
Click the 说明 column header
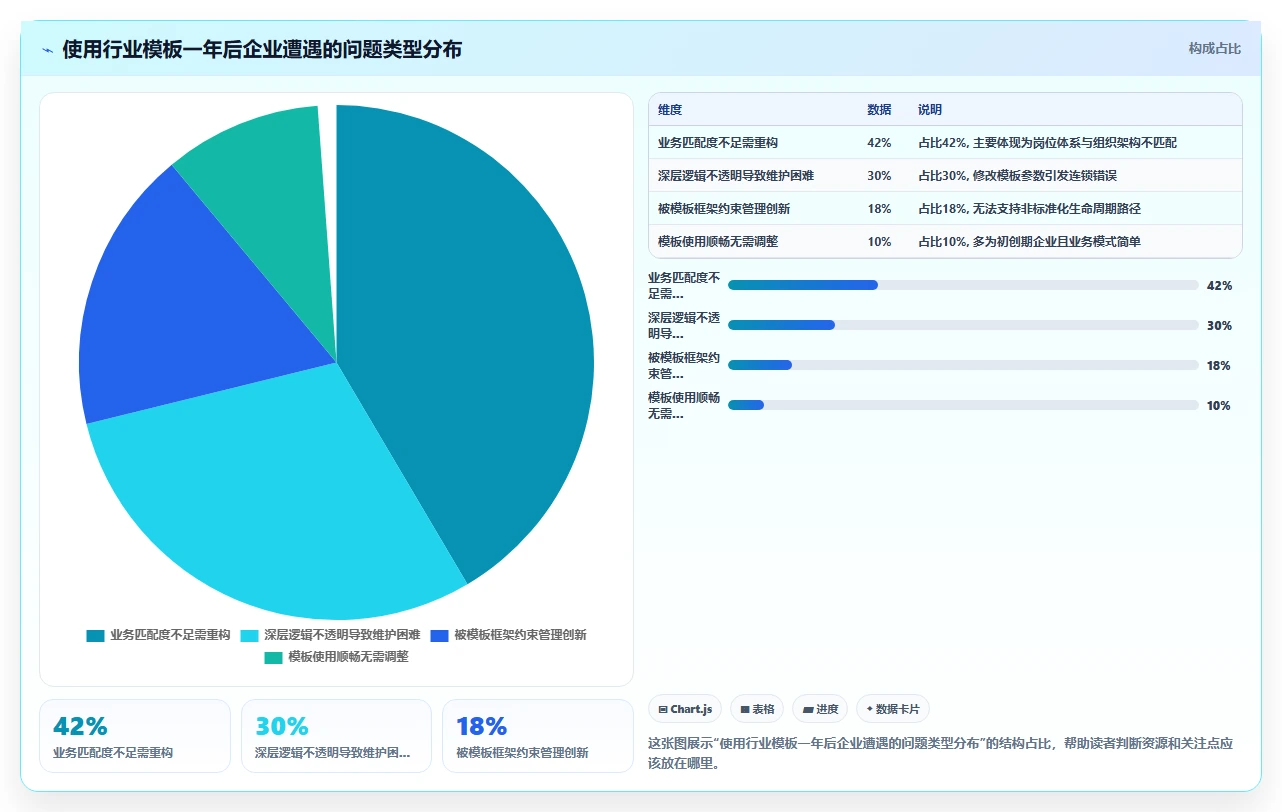930,110
